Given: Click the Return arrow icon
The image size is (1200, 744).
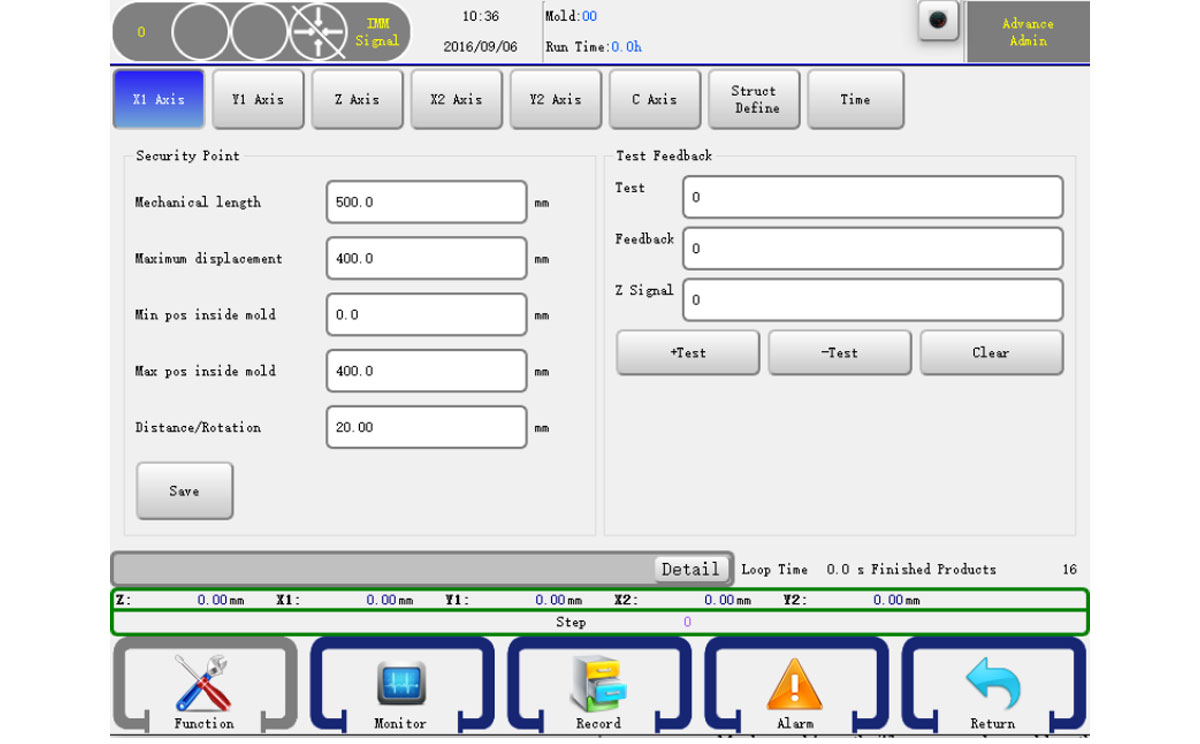Looking at the screenshot, I should click(x=992, y=684).
